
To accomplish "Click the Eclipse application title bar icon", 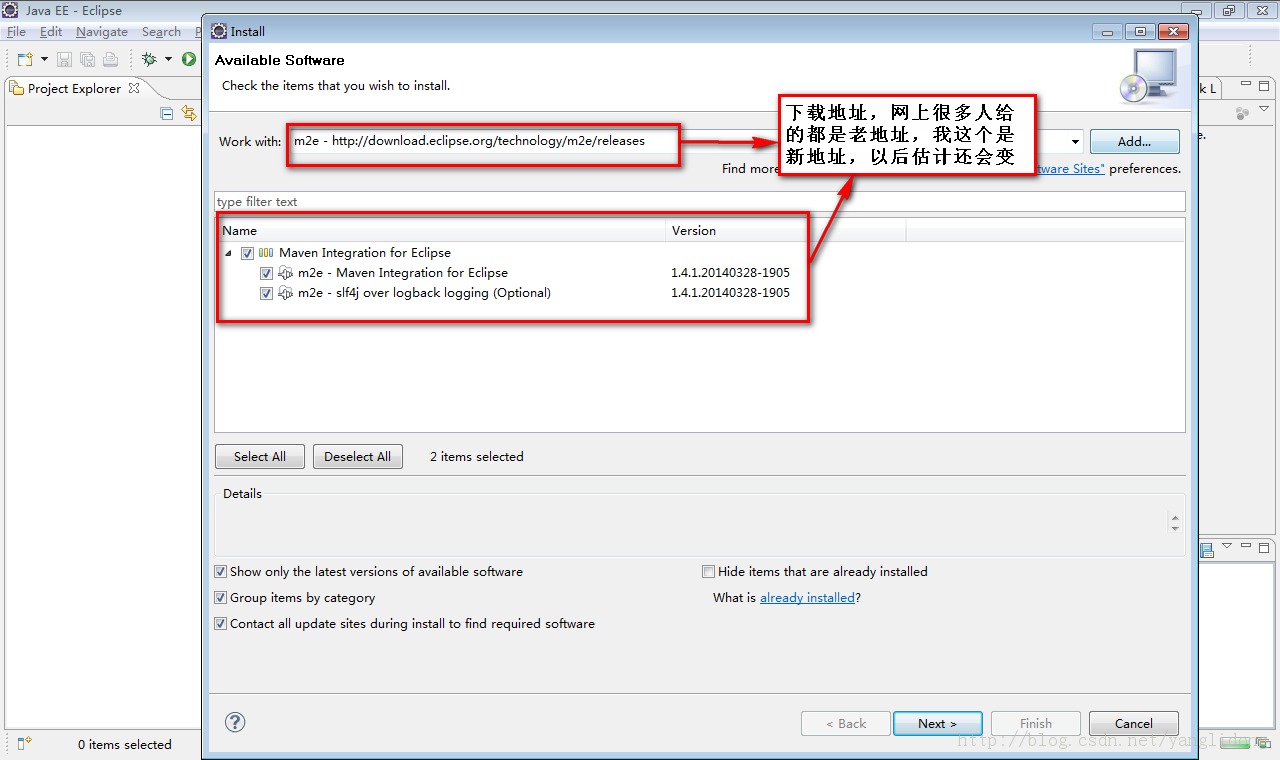I will [10, 10].
